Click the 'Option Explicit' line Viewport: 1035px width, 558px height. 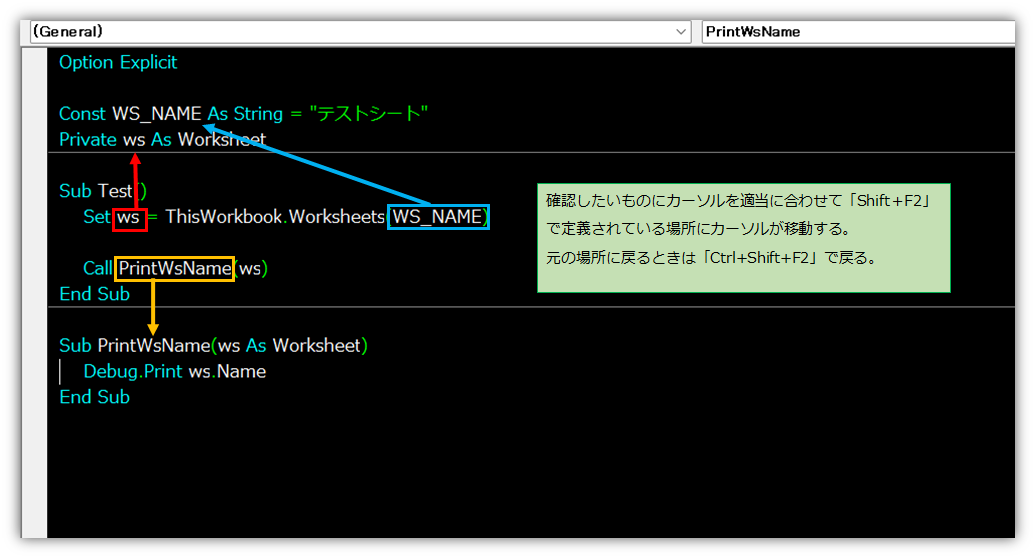118,62
